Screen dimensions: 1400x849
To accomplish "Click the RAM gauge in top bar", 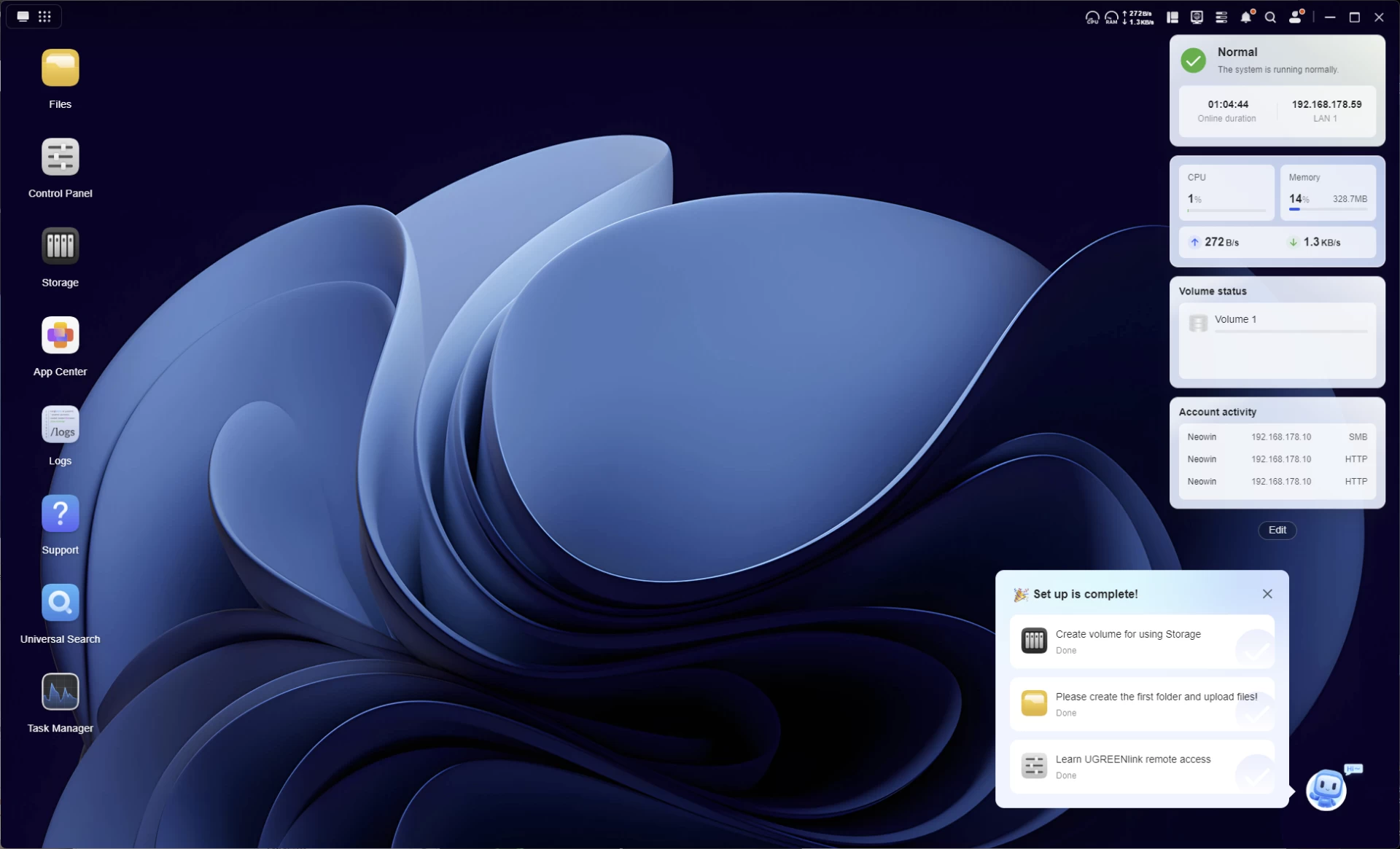I will 1111,17.
